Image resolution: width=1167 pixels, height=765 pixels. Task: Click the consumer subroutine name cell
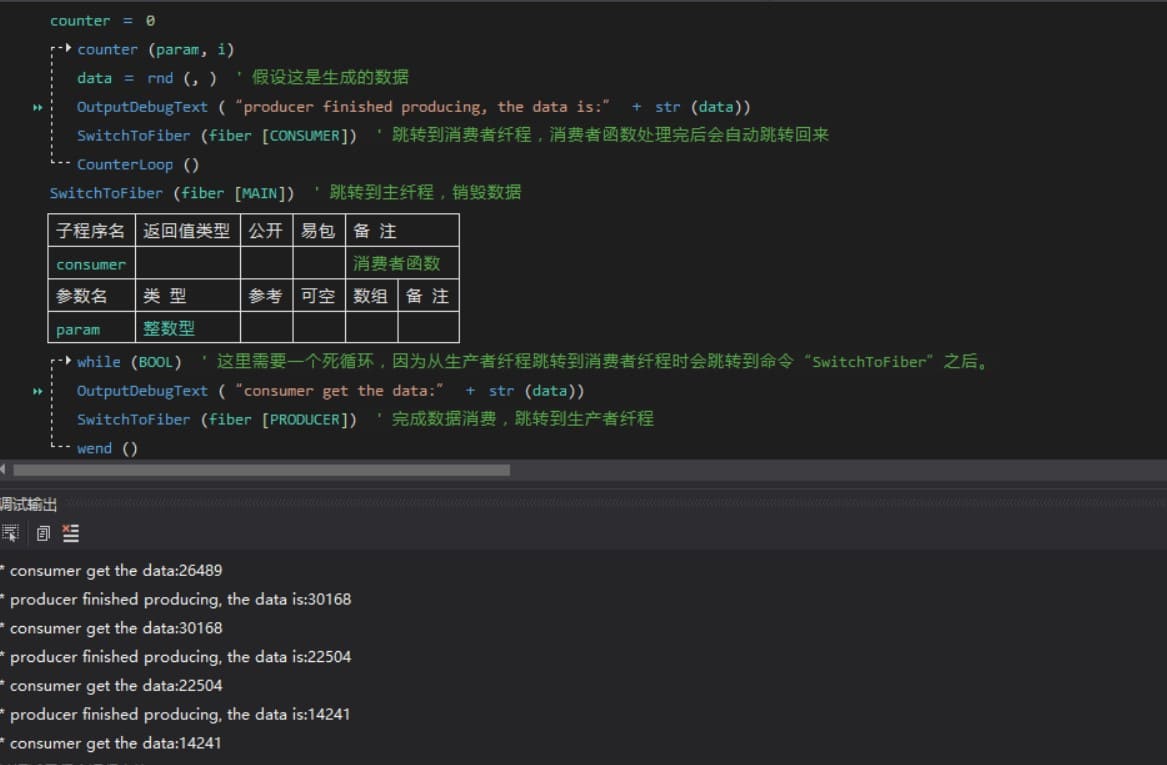(91, 264)
